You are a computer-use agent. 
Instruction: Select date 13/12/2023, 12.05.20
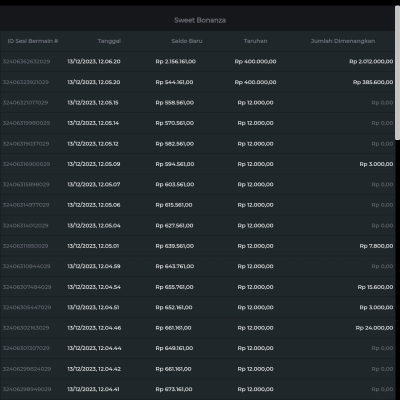[94, 82]
